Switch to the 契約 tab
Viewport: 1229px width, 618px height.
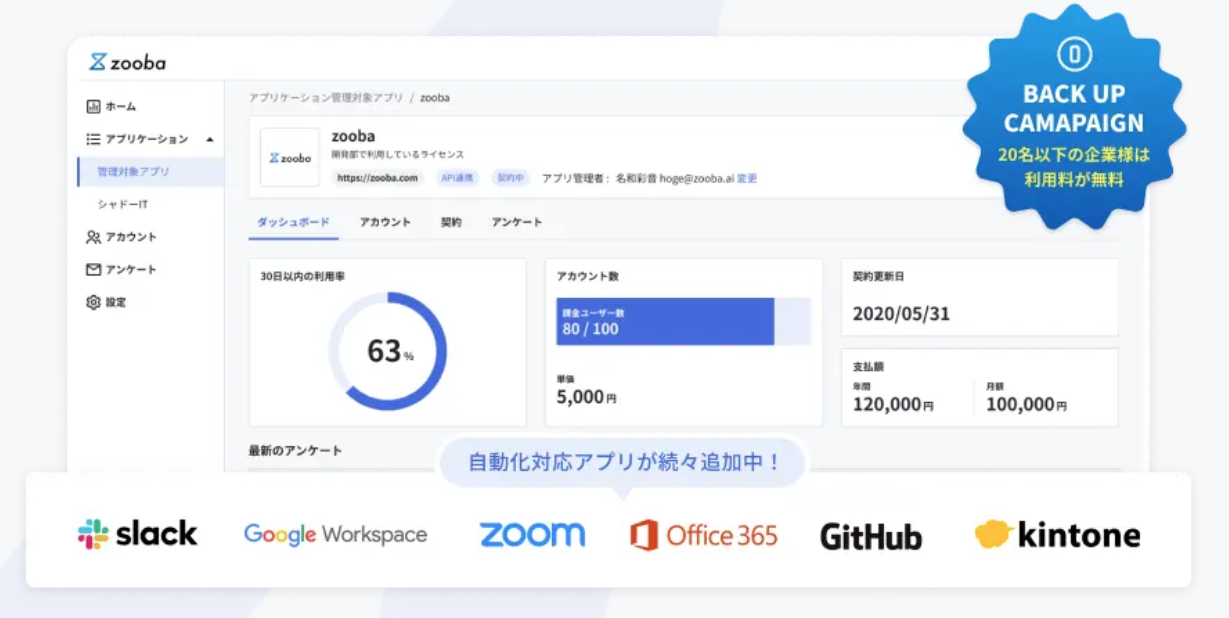(x=451, y=222)
